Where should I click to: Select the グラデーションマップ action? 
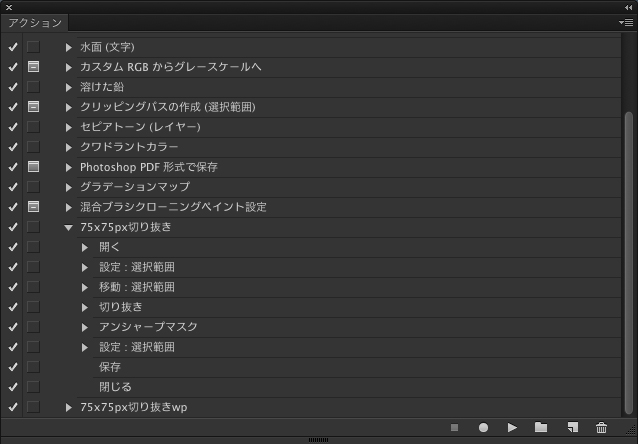(134, 187)
